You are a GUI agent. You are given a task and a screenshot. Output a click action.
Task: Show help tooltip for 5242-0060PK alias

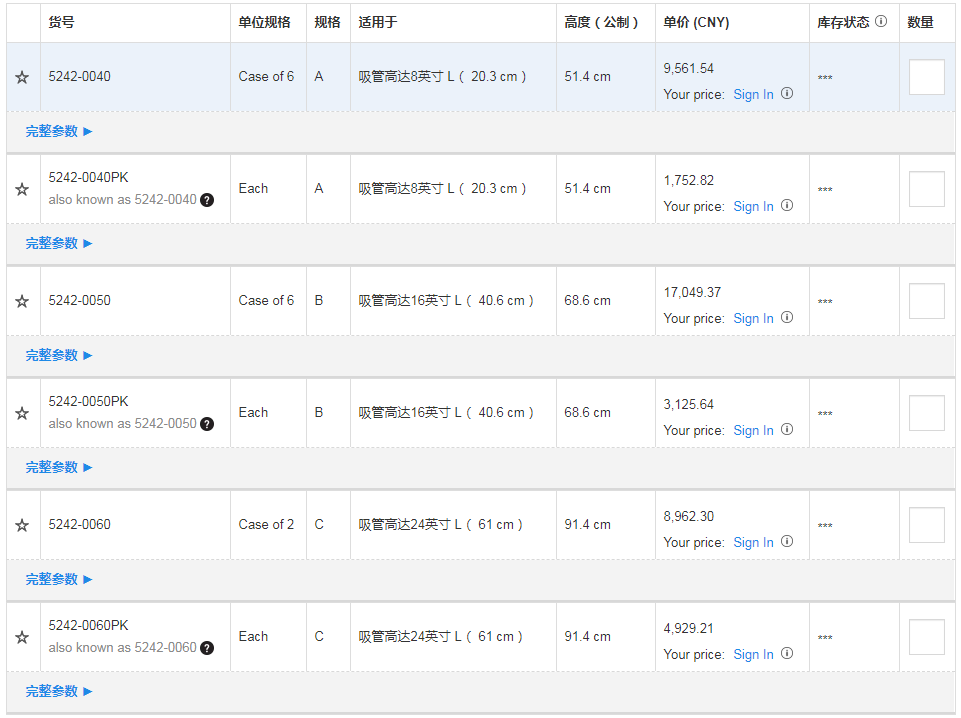coord(207,648)
